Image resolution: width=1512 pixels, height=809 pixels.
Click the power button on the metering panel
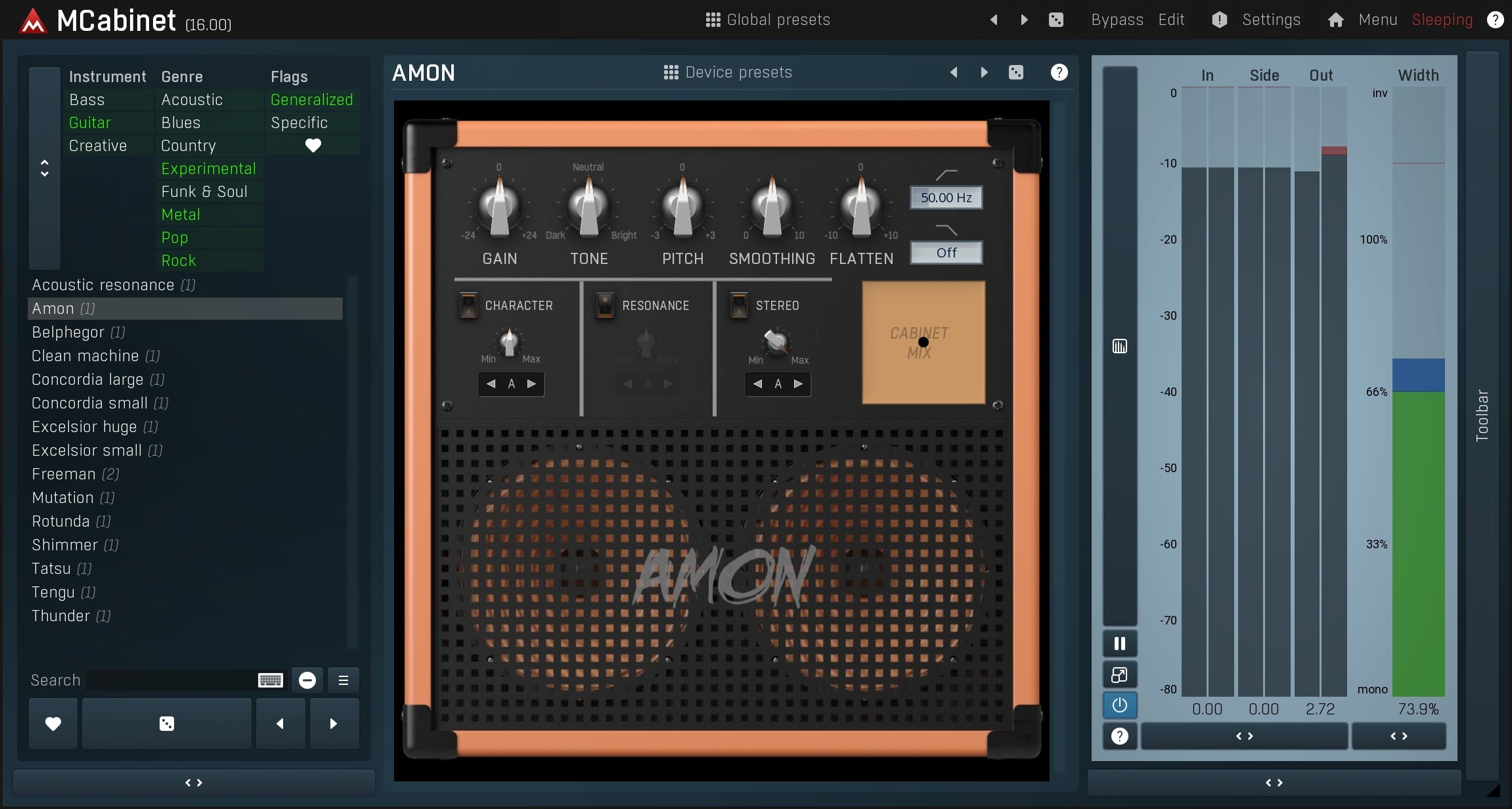1119,705
